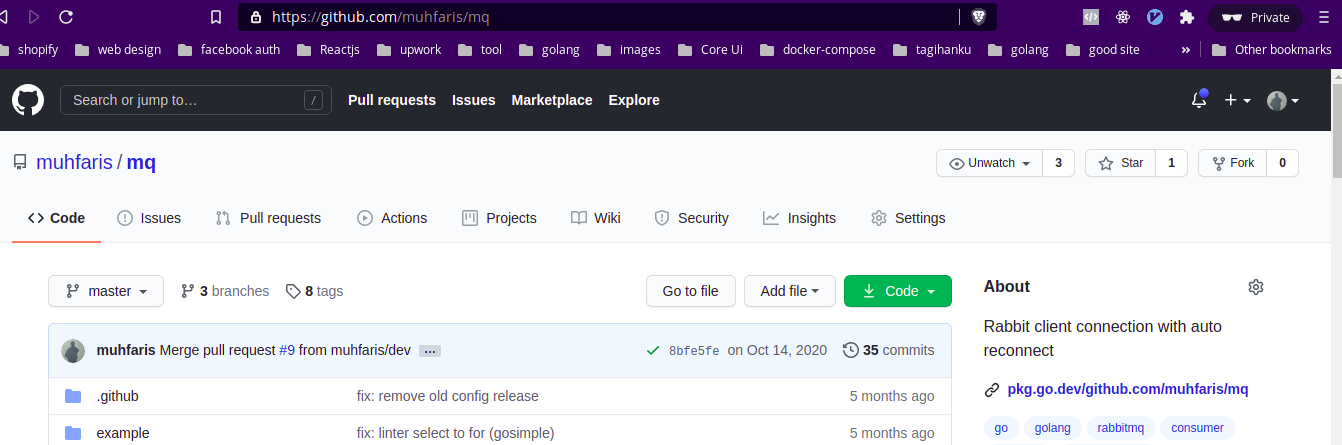1342x445 pixels.
Task: Open the mq repository name link
Action: pos(141,162)
